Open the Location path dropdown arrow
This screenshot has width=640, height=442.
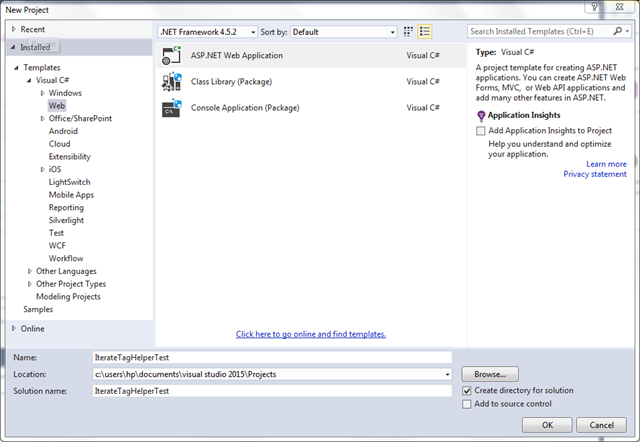447,374
